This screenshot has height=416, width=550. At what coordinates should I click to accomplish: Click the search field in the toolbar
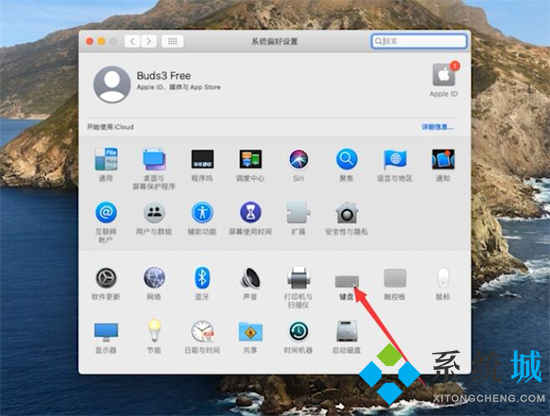click(x=419, y=41)
